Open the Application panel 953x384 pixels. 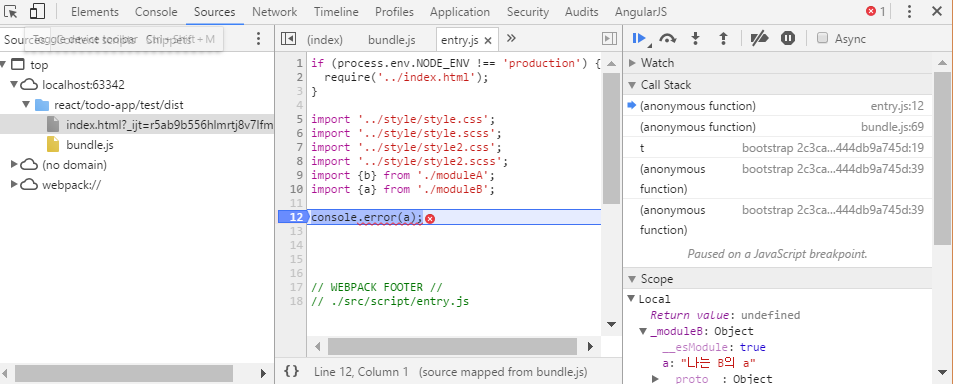pos(459,12)
